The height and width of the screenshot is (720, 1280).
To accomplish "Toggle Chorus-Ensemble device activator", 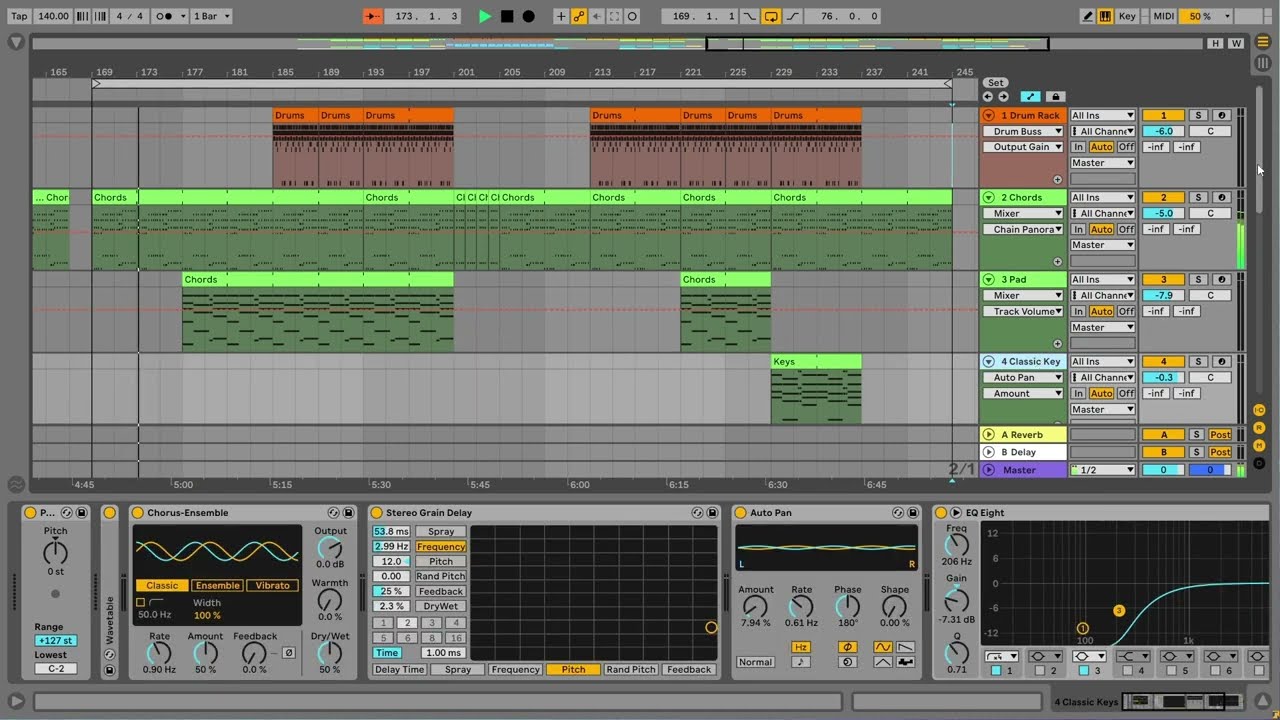I will pyautogui.click(x=138, y=513).
